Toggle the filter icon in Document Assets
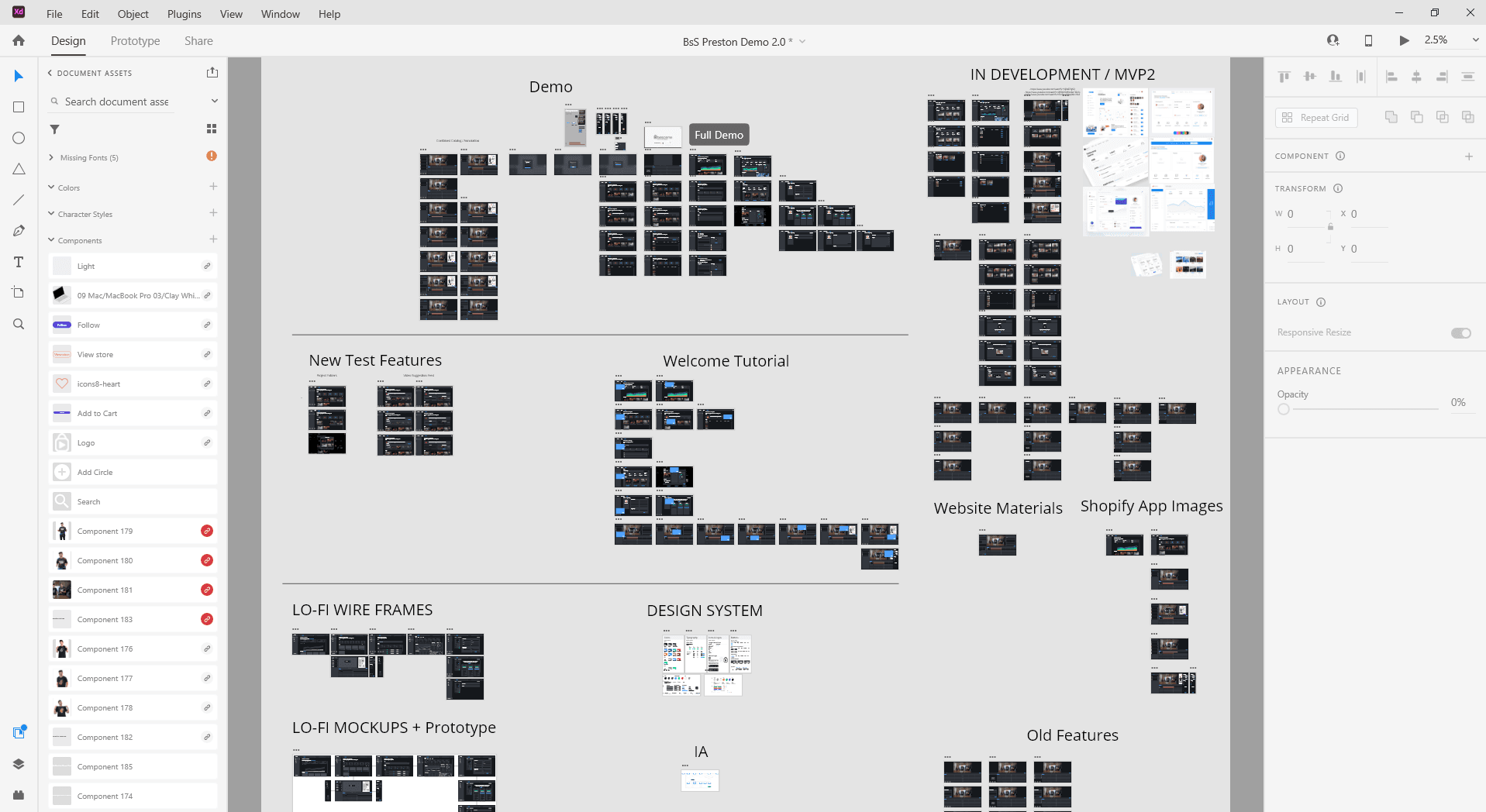The width and height of the screenshot is (1486, 812). (x=54, y=129)
